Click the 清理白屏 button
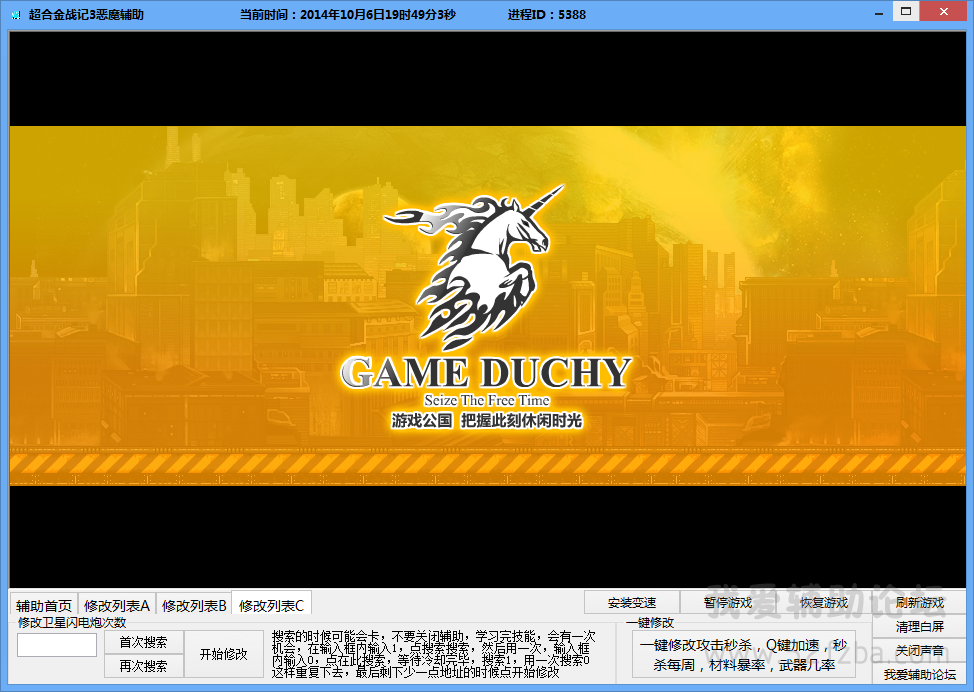Viewport: 974px width, 692px height. [x=919, y=627]
